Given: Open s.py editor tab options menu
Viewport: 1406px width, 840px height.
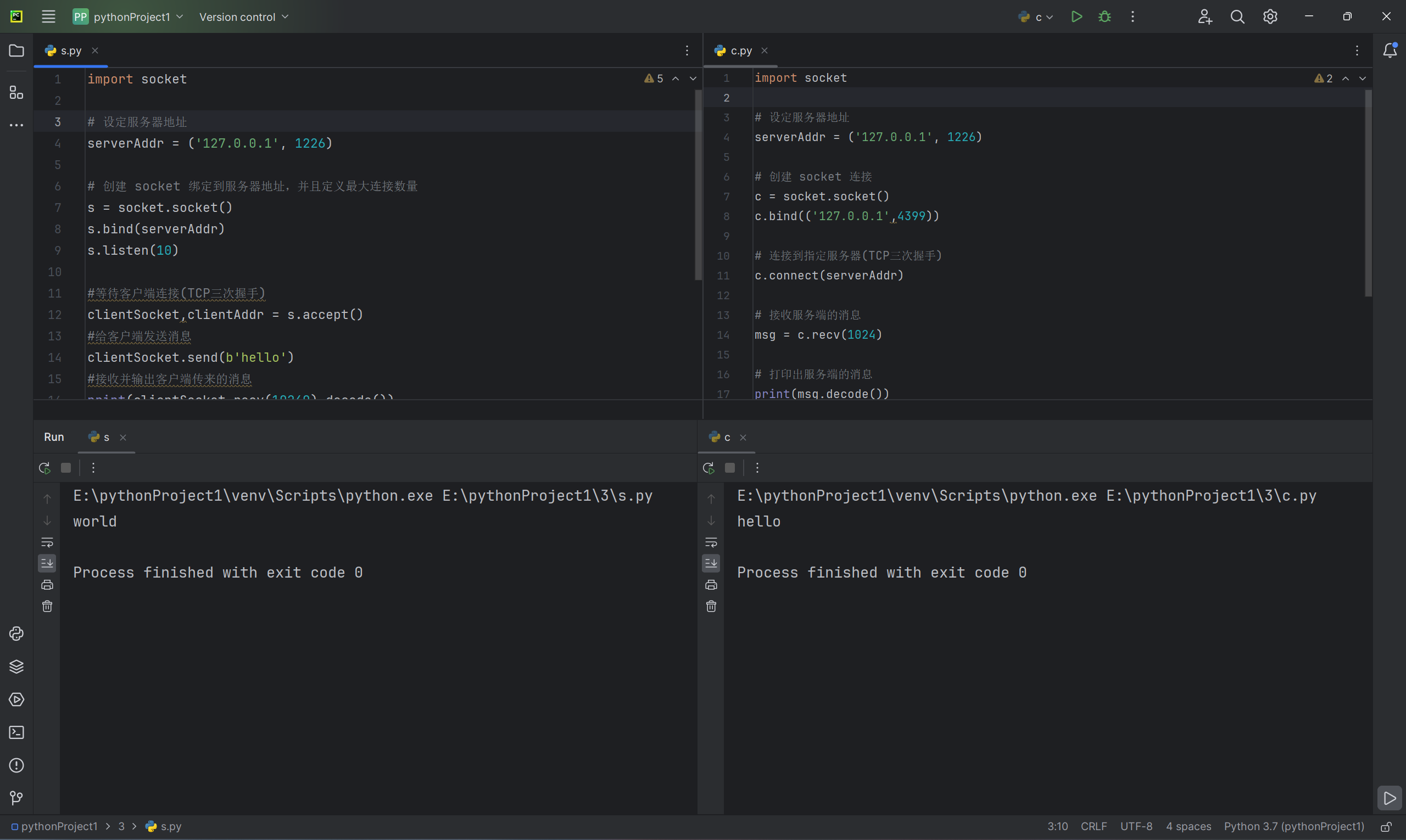Looking at the screenshot, I should coord(687,51).
